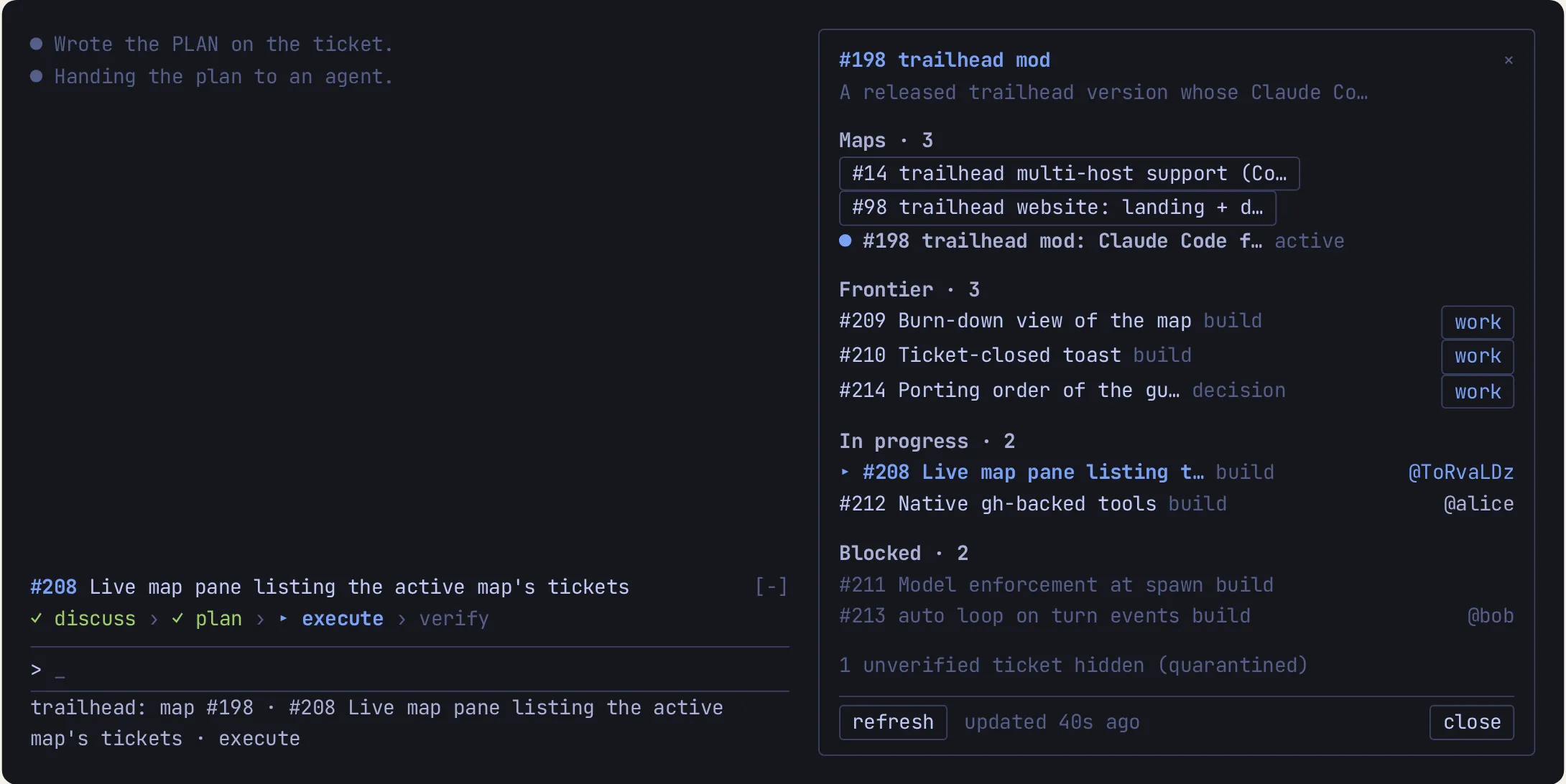
Task: Click the blue active-map dot beside #198
Action: [845, 241]
